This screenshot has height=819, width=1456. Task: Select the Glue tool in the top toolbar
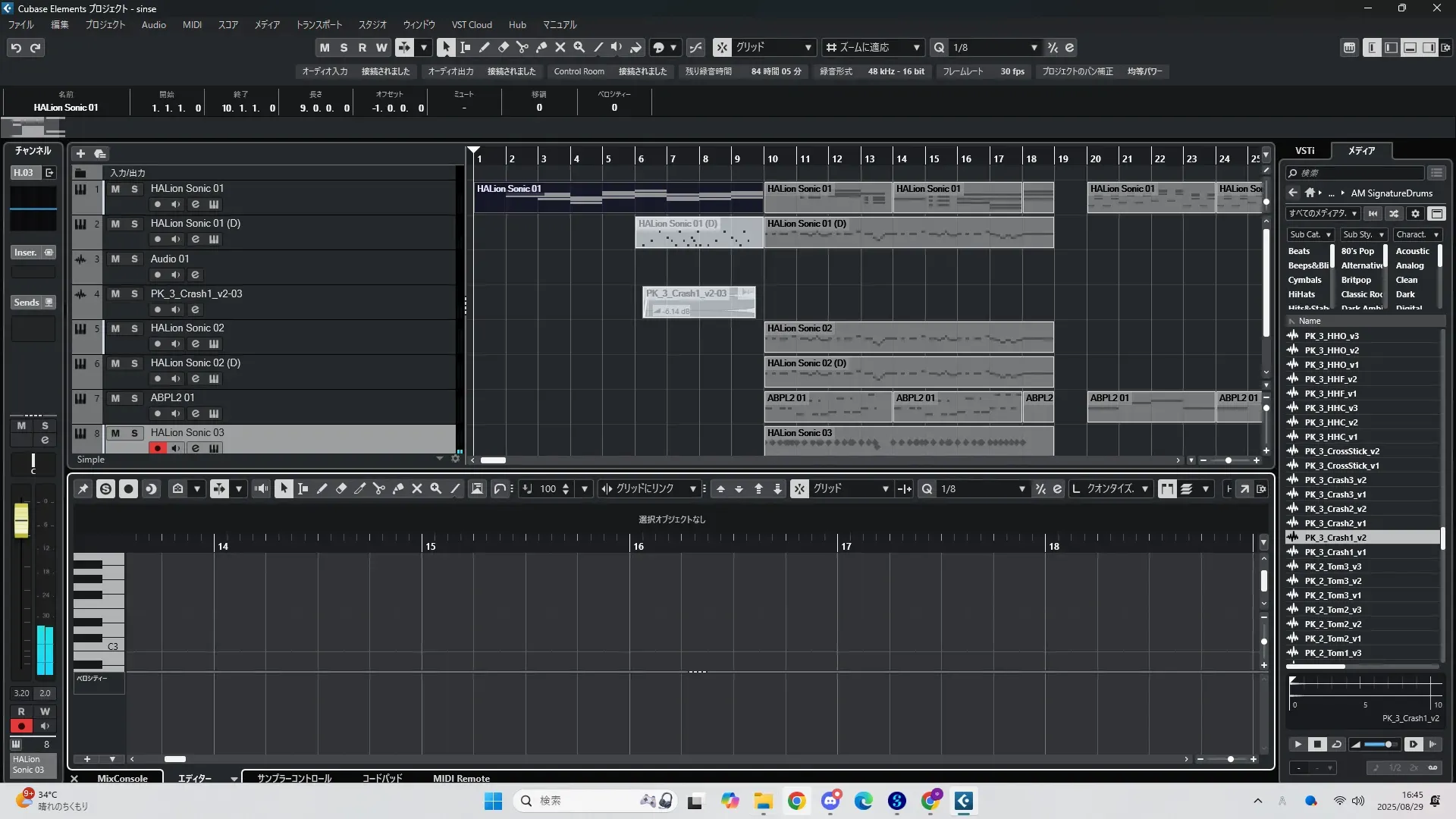541,47
